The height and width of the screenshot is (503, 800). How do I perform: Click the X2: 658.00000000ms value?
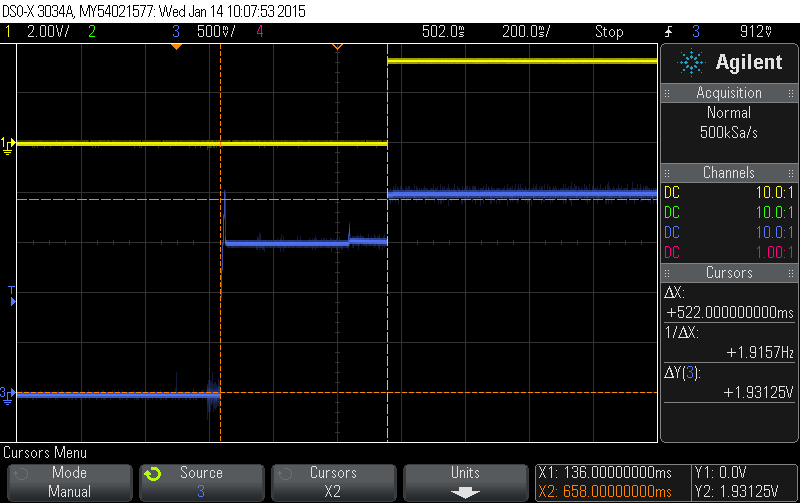coord(605,492)
